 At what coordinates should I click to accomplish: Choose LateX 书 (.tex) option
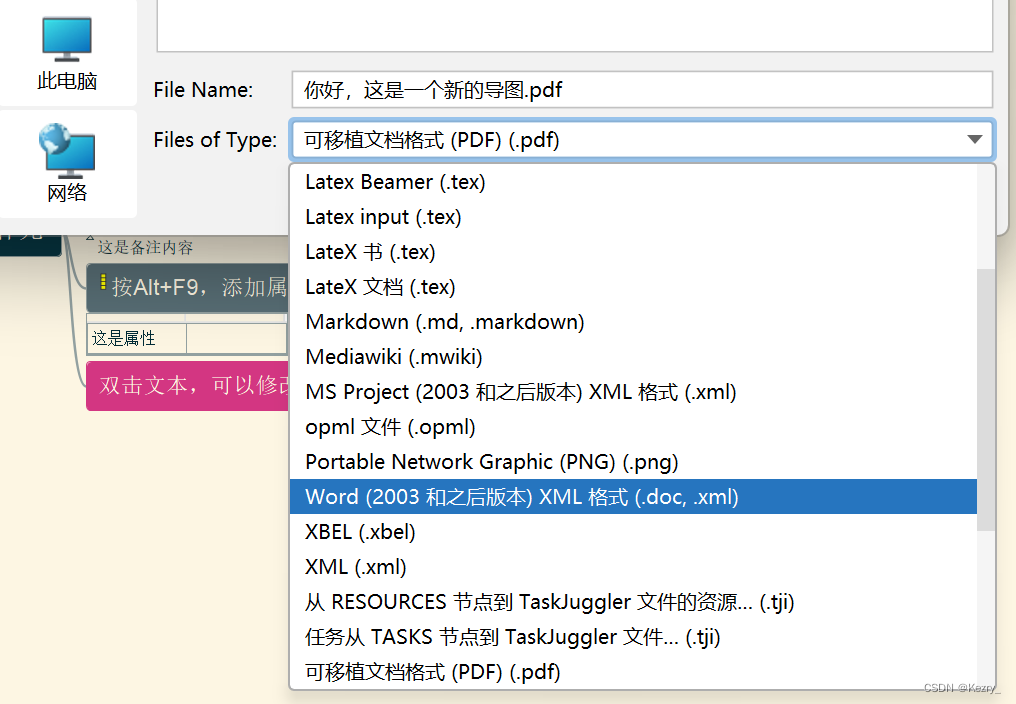click(x=633, y=252)
